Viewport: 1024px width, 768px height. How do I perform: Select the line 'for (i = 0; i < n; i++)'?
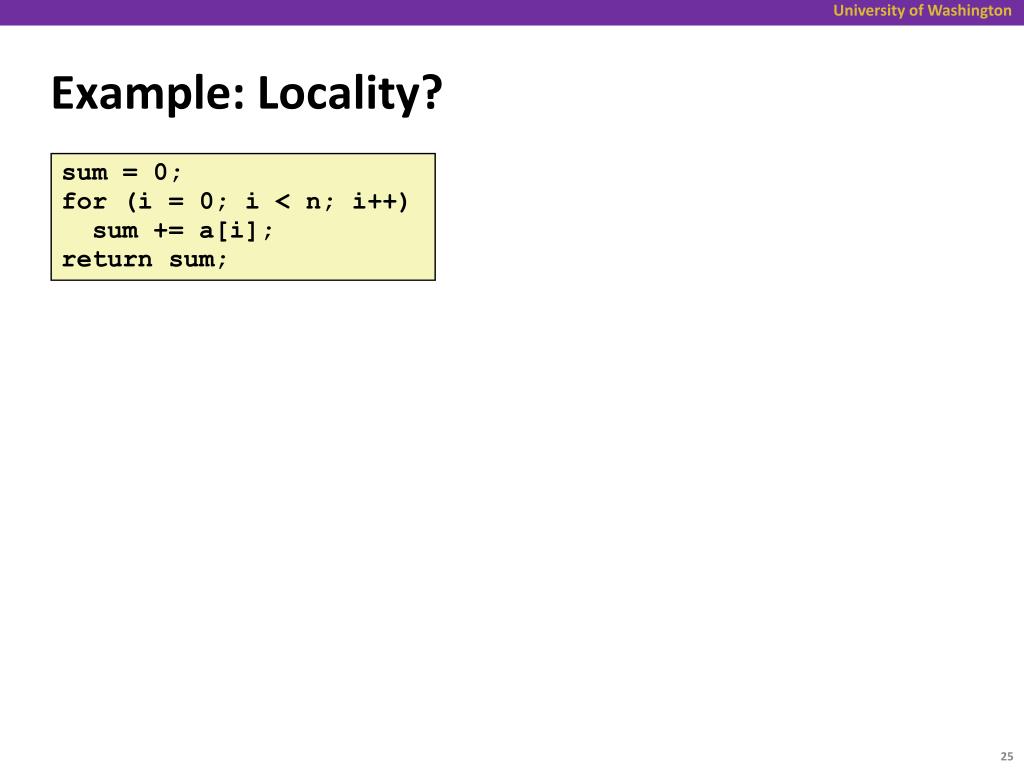235,201
